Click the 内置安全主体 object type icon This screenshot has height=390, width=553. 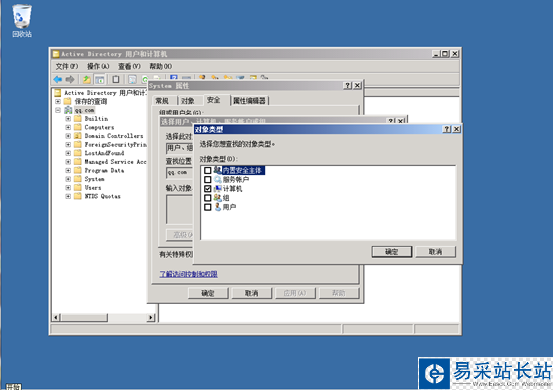tap(218, 170)
